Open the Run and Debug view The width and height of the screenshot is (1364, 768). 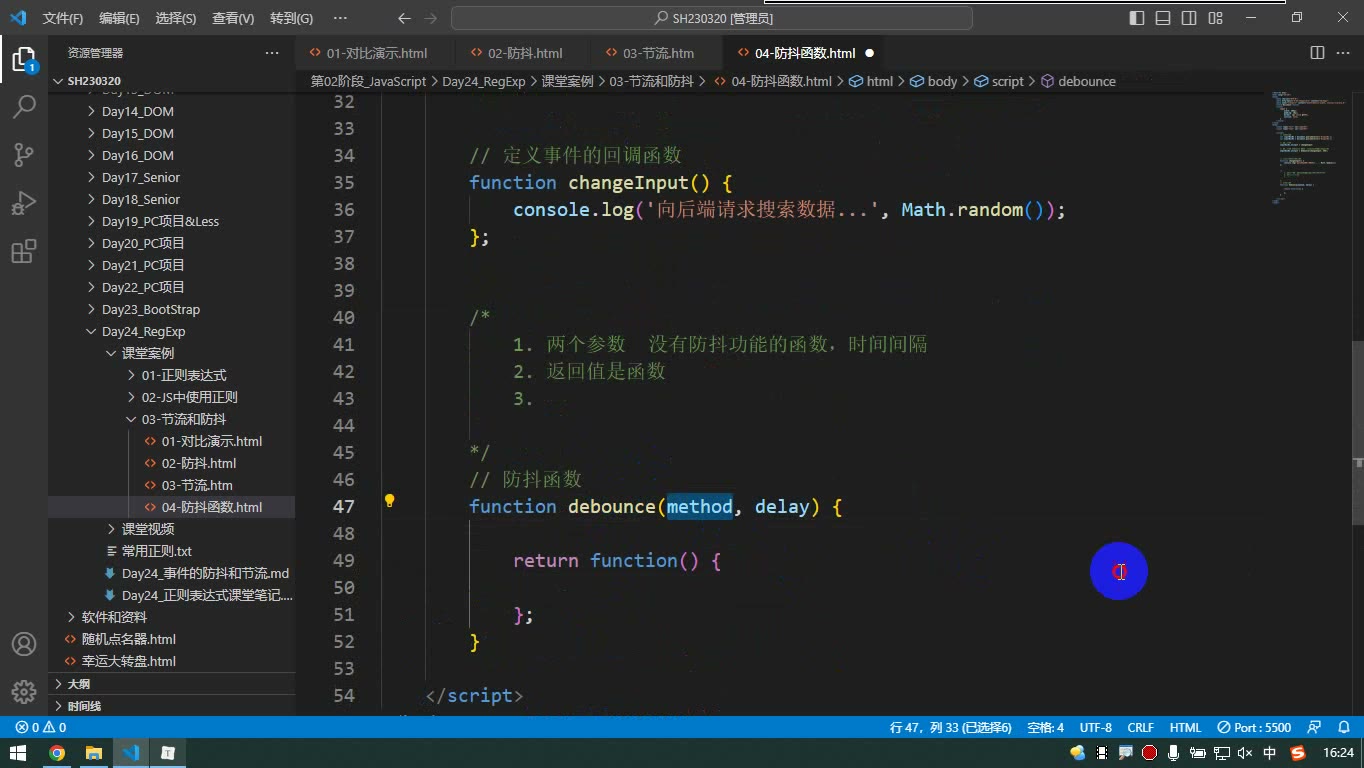[24, 203]
